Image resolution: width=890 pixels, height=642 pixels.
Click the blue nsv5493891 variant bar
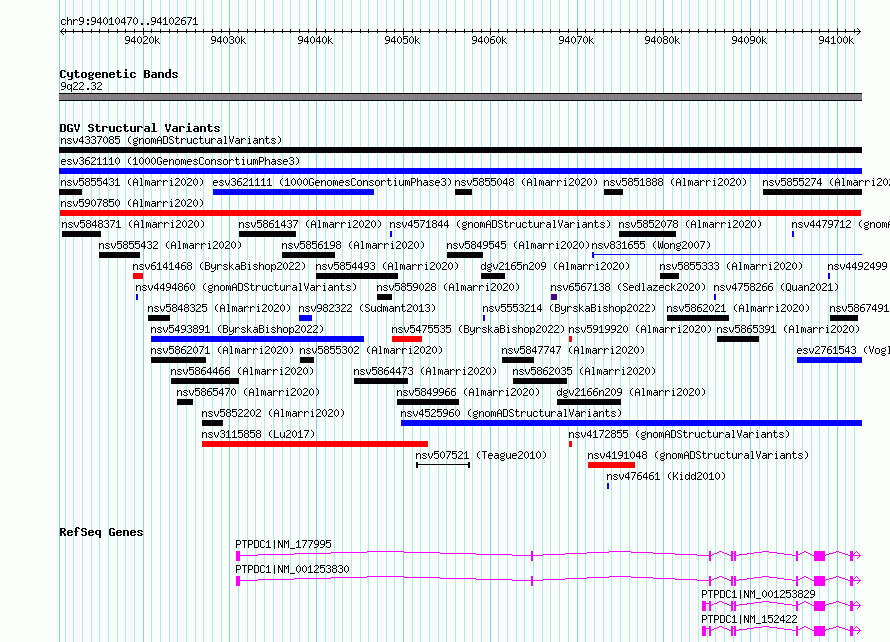[x=257, y=339]
